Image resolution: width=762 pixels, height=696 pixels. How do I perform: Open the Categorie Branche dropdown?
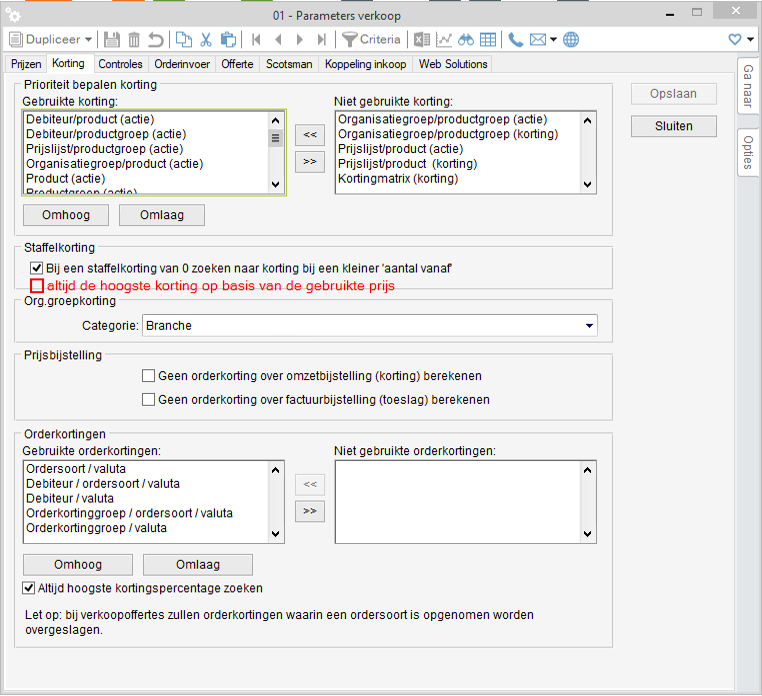589,326
